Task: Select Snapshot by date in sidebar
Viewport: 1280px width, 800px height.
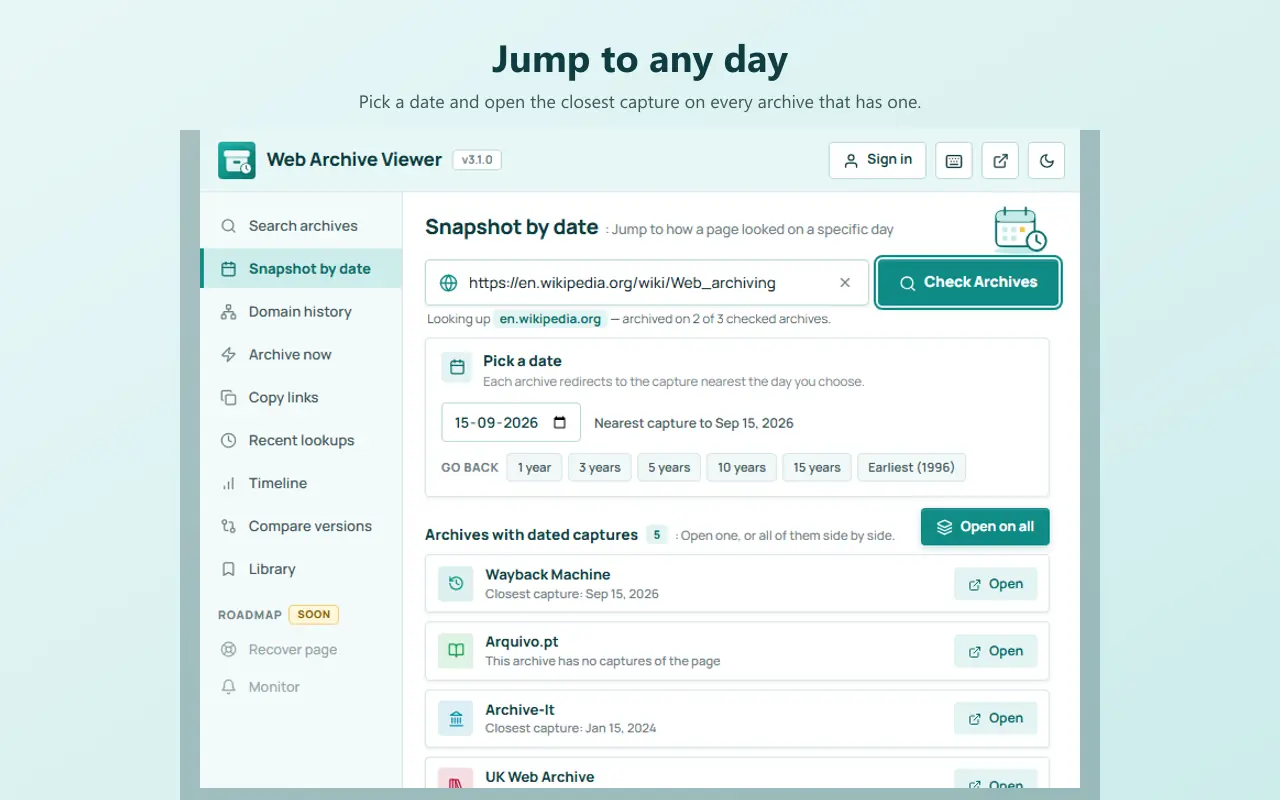Action: coord(301,269)
